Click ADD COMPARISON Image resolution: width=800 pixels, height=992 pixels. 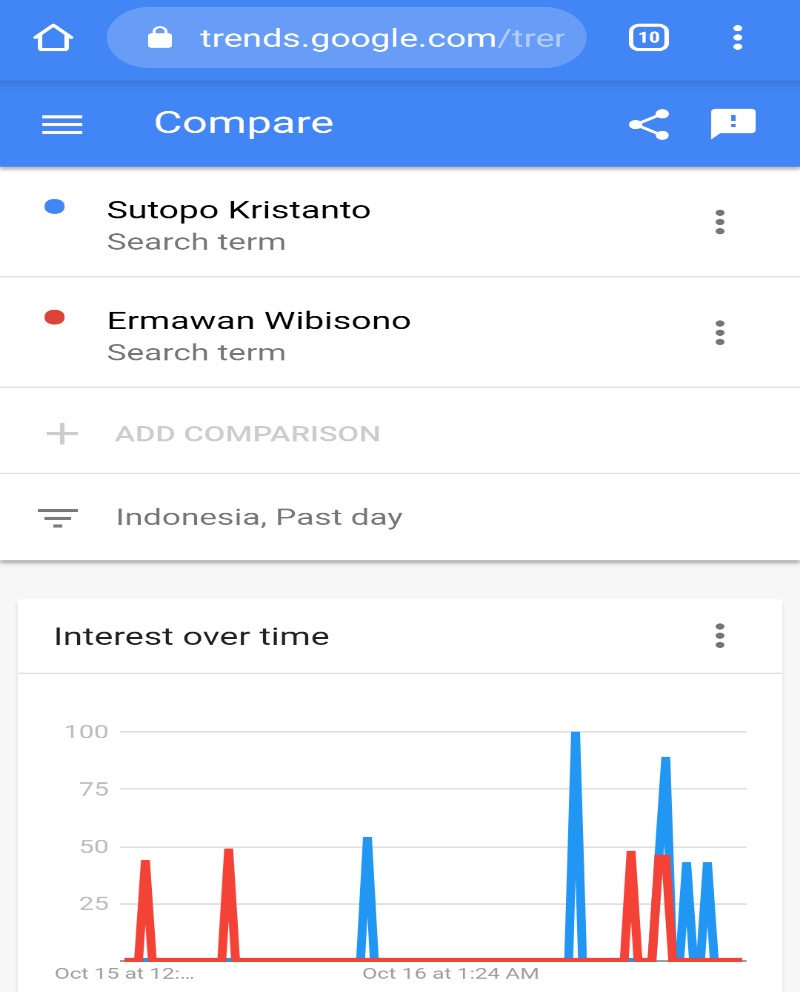tap(247, 434)
